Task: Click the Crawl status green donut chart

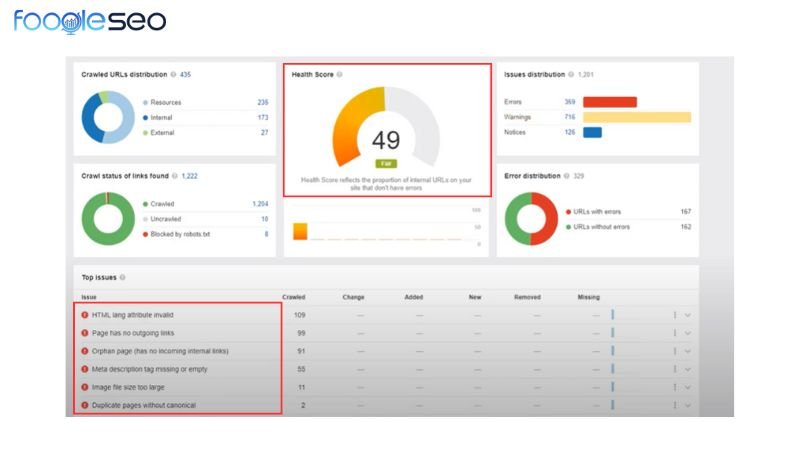Action: 108,219
